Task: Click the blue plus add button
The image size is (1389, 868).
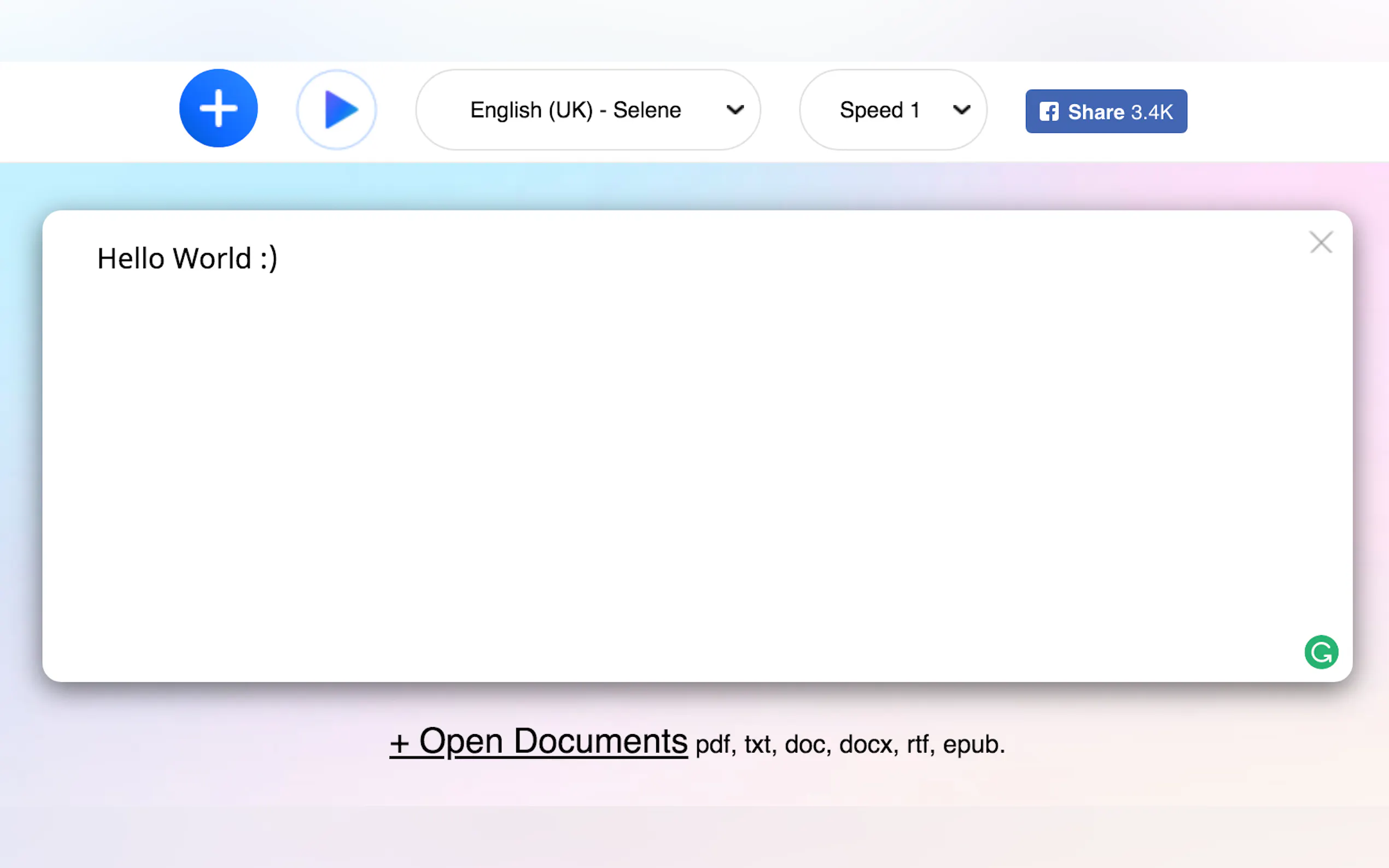Action: coord(218,108)
